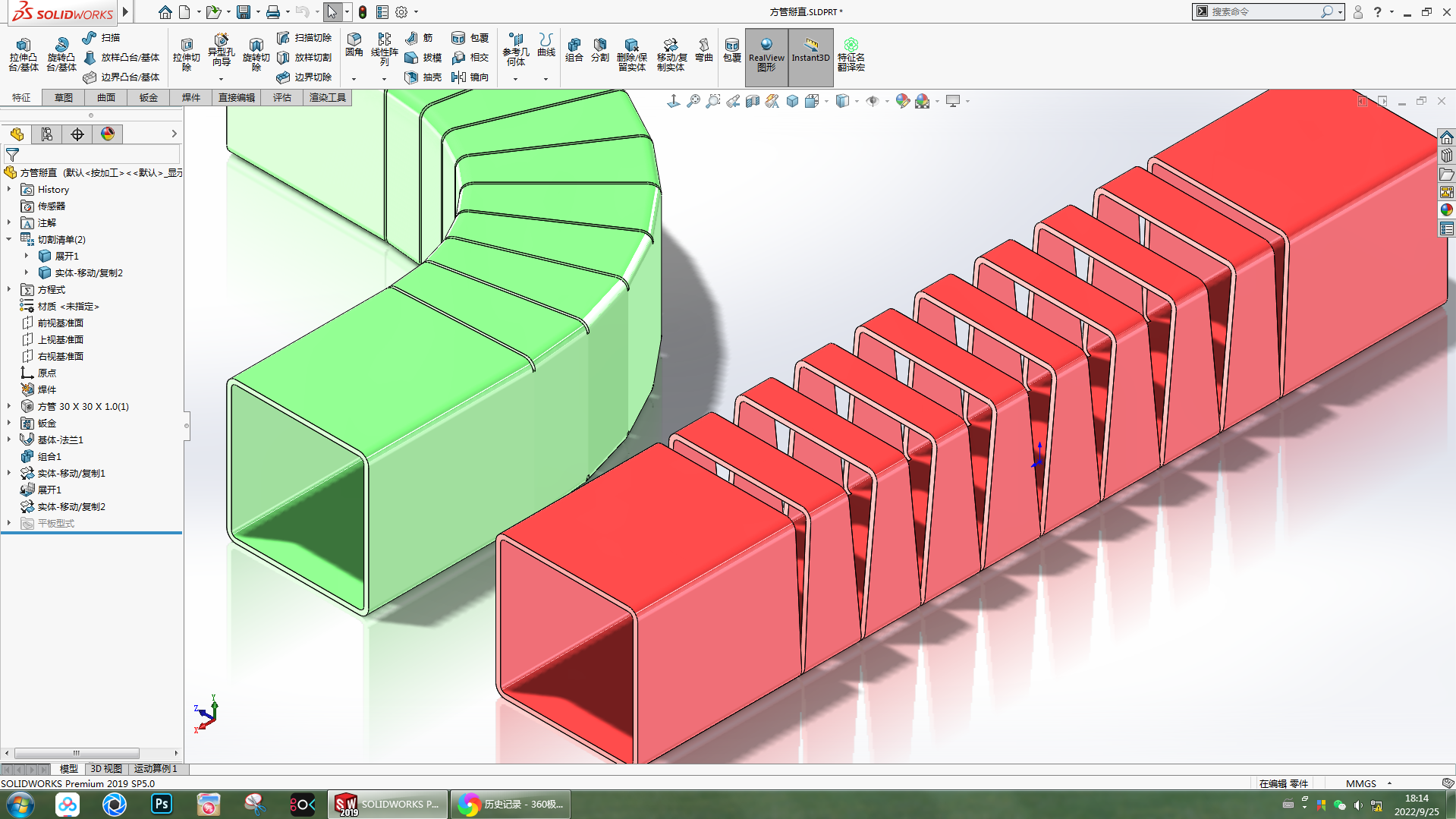Open the Hide/Show Items eye dropdown
This screenshot has height=819, width=1456.
[887, 101]
